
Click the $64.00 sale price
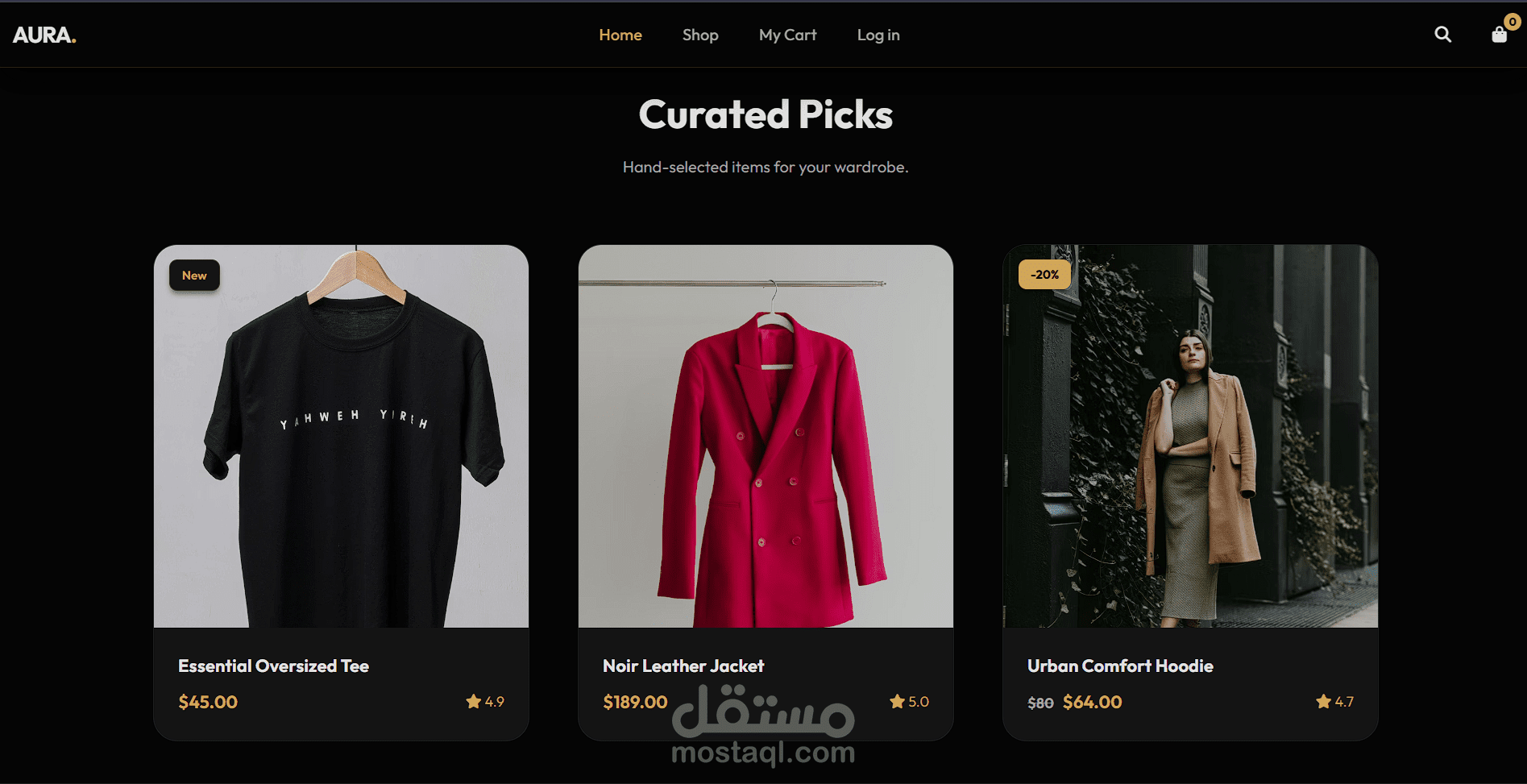[1092, 702]
